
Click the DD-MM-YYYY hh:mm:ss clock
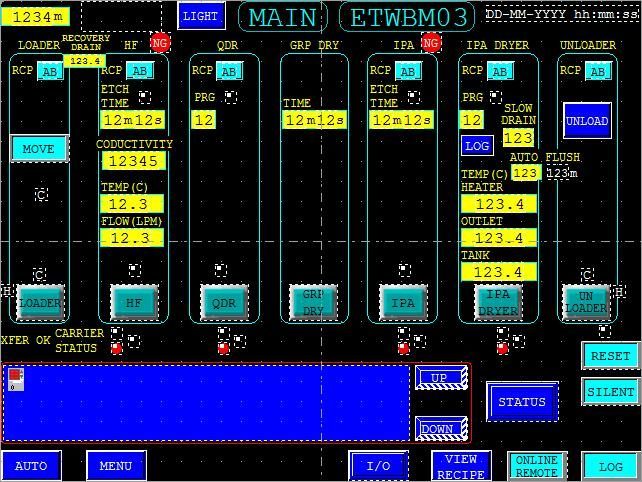point(562,14)
